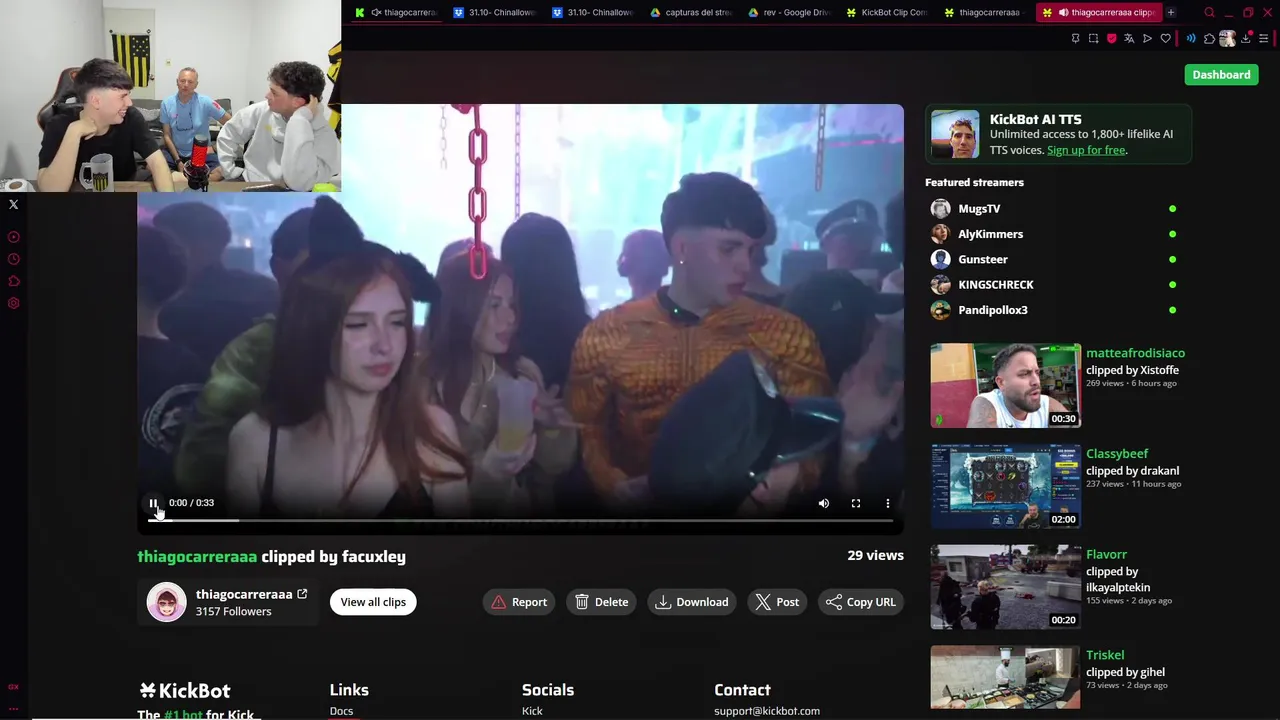The image size is (1280, 720).
Task: Open the green Dashboard button
Action: (x=1221, y=74)
